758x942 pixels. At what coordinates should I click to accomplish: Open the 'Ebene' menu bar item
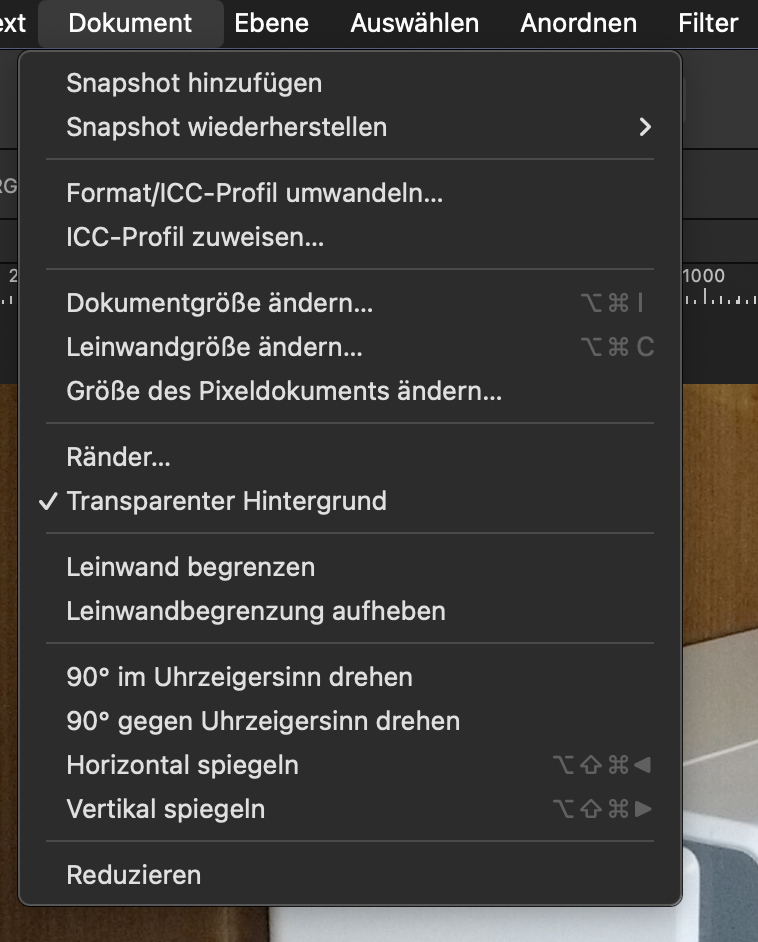point(271,23)
